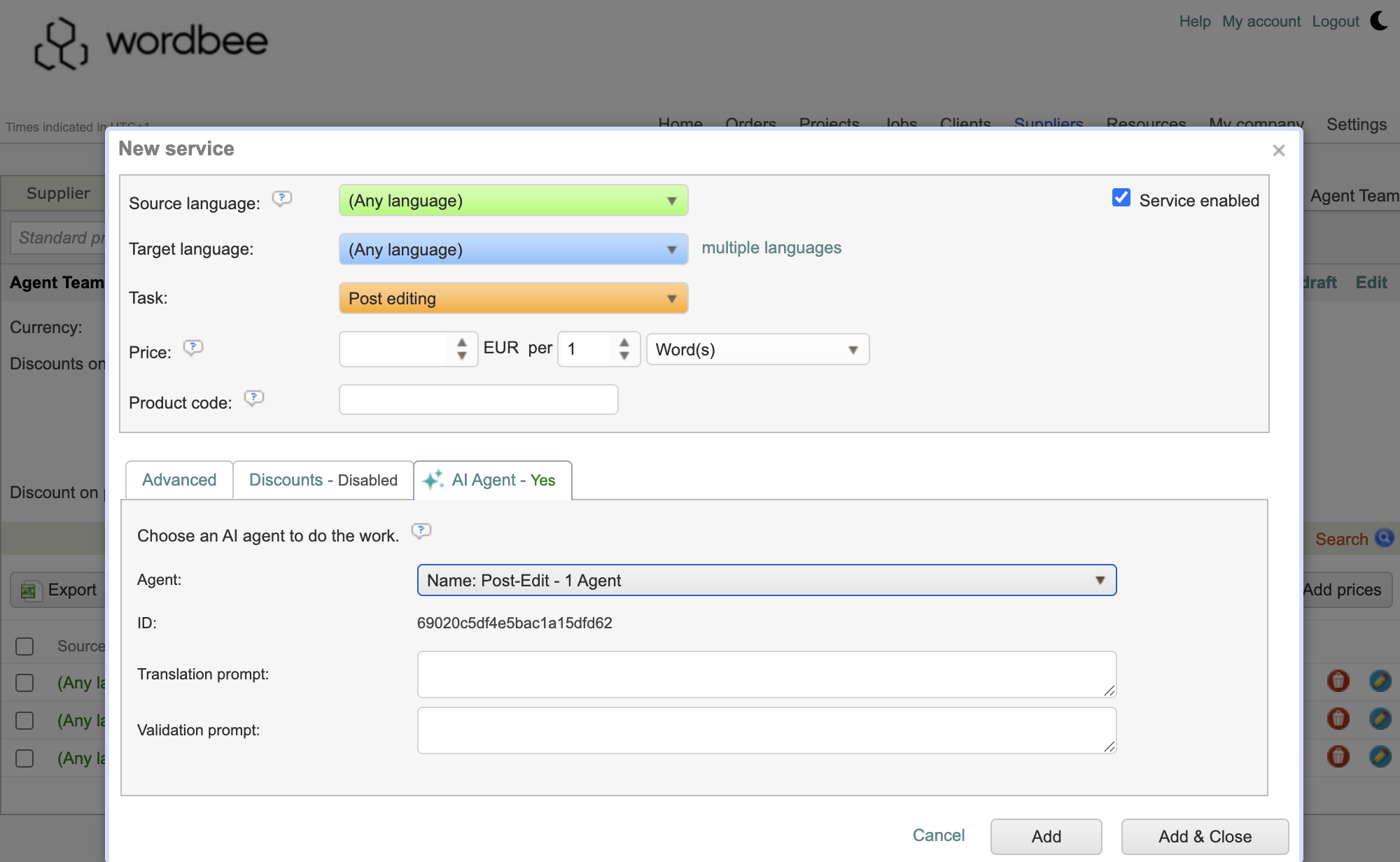The image size is (1400, 862).
Task: Click the first row red delete icon
Action: 1338,681
